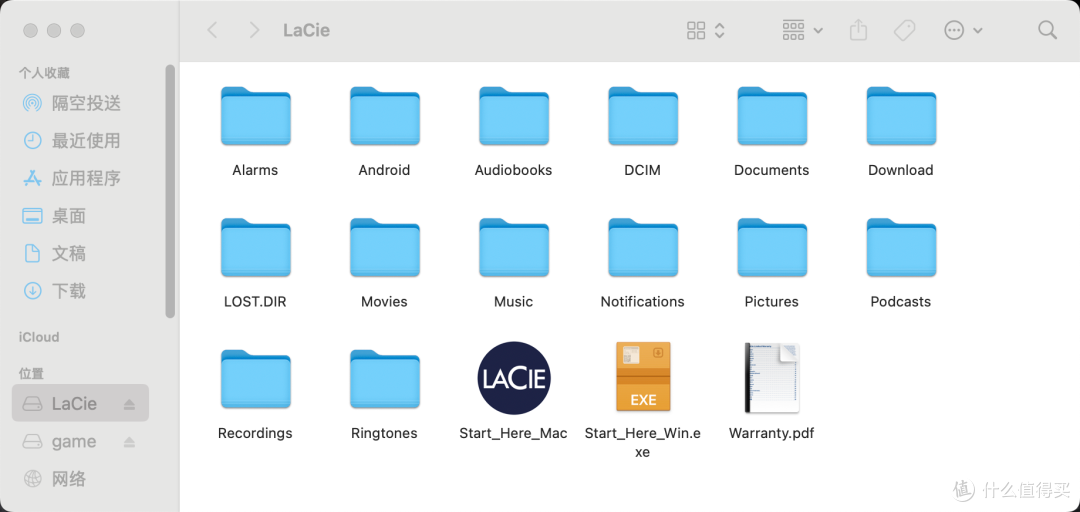
Task: Click the Start_Here_Win.exe file name
Action: pyautogui.click(x=643, y=442)
